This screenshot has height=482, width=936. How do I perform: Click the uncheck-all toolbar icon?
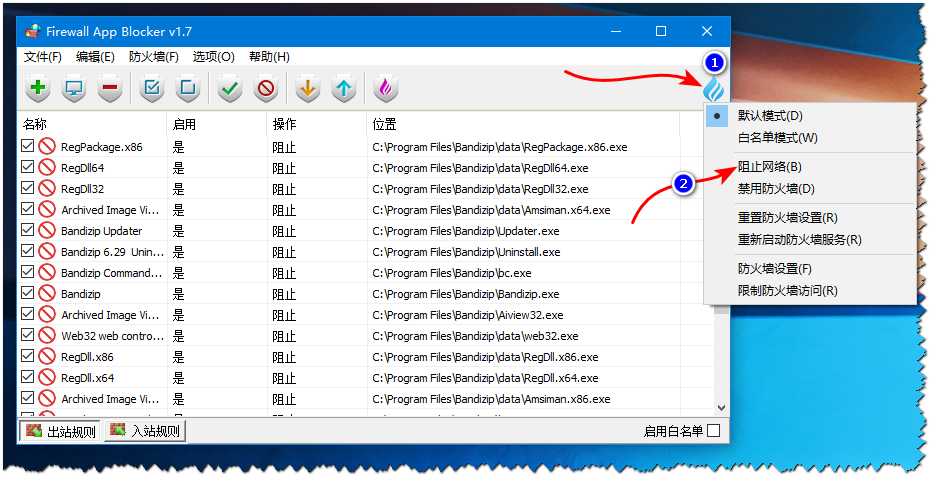point(188,88)
